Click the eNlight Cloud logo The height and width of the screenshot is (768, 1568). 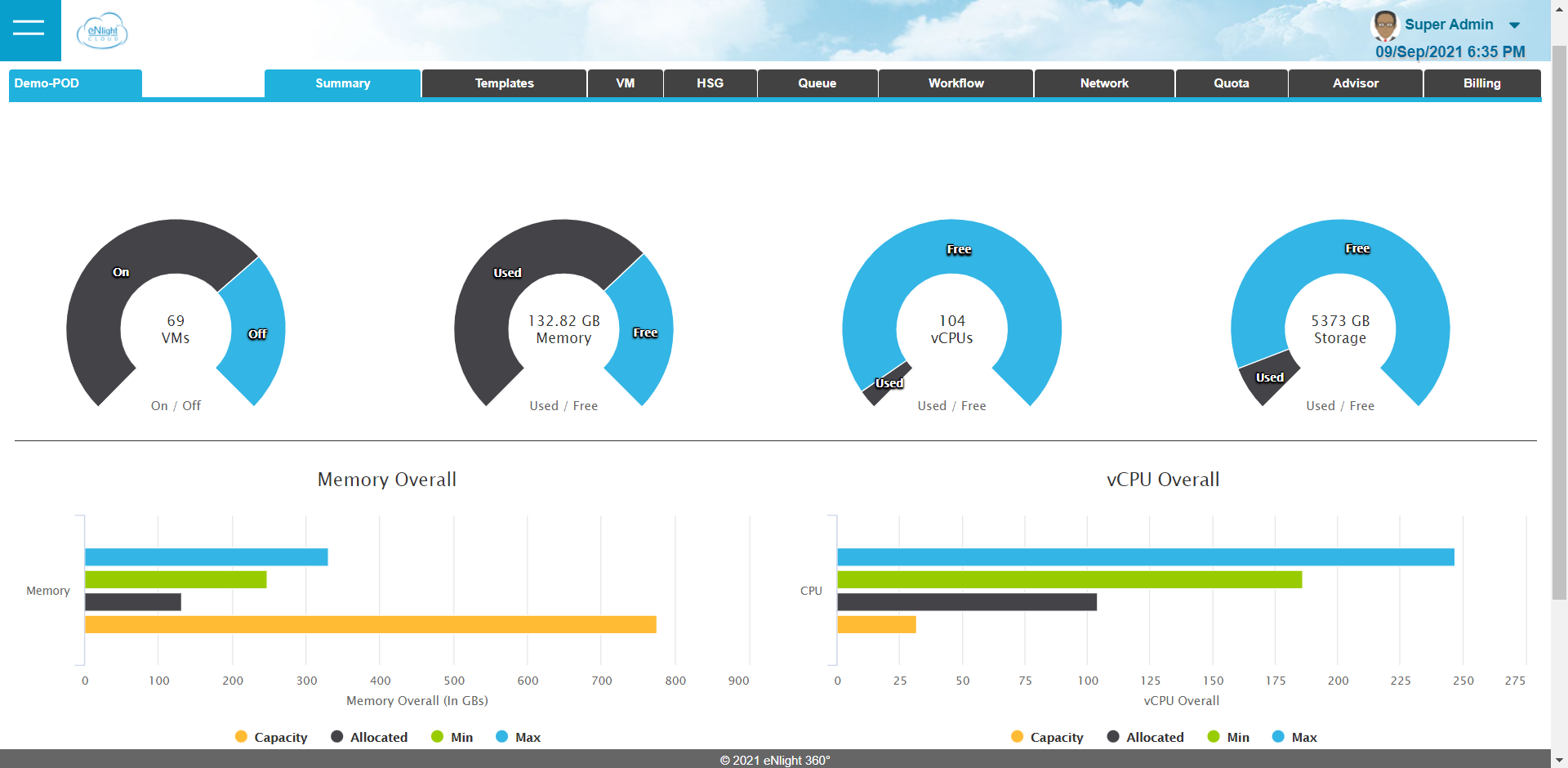point(102,31)
